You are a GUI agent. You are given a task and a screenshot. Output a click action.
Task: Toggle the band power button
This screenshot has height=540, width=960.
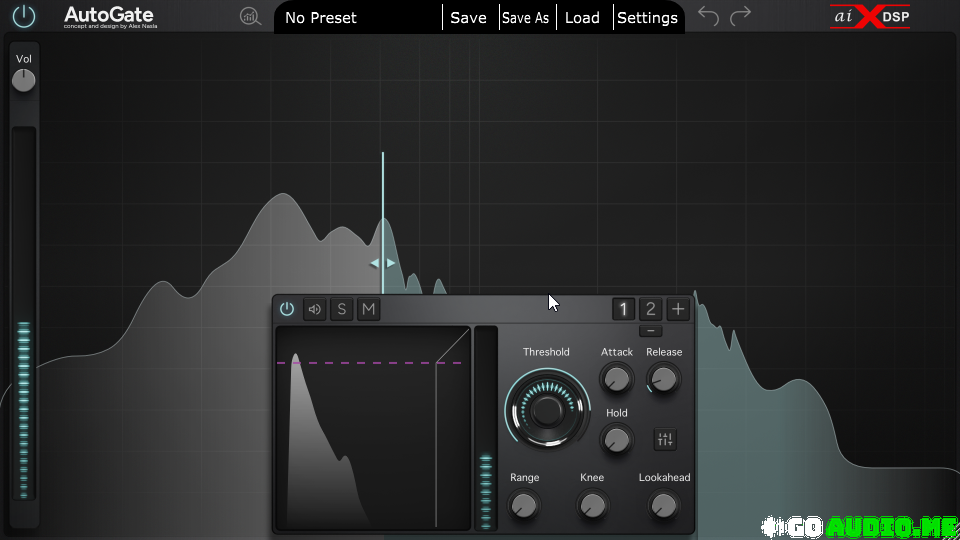(287, 309)
